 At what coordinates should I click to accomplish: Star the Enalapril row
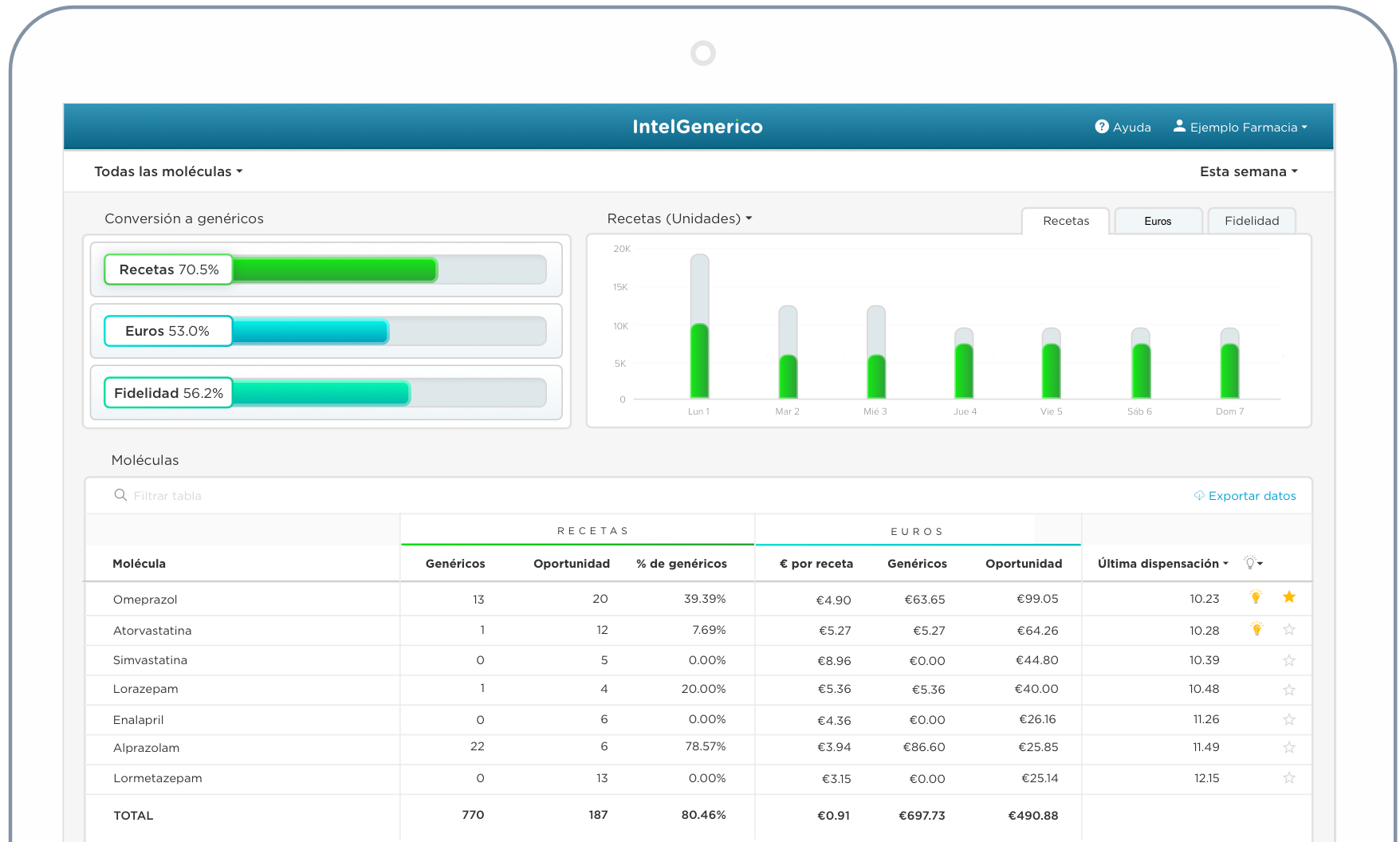point(1289,719)
